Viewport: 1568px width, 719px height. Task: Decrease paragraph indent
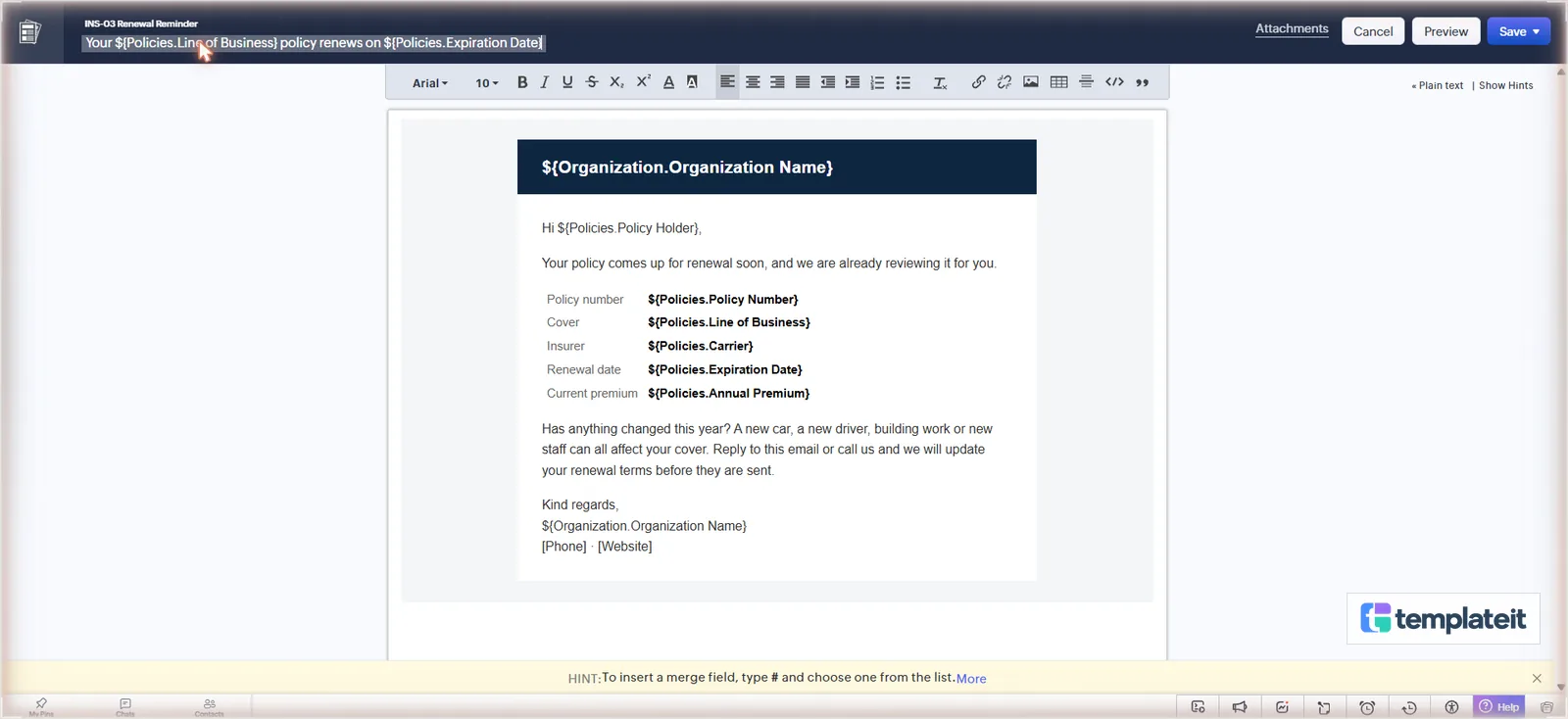point(828,82)
